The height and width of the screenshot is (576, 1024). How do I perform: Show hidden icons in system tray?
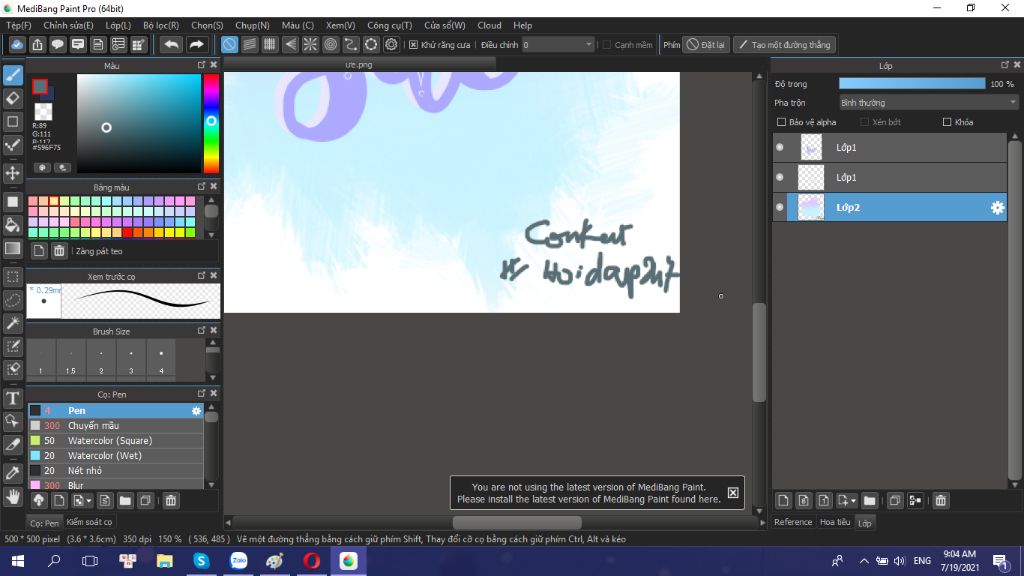point(864,561)
